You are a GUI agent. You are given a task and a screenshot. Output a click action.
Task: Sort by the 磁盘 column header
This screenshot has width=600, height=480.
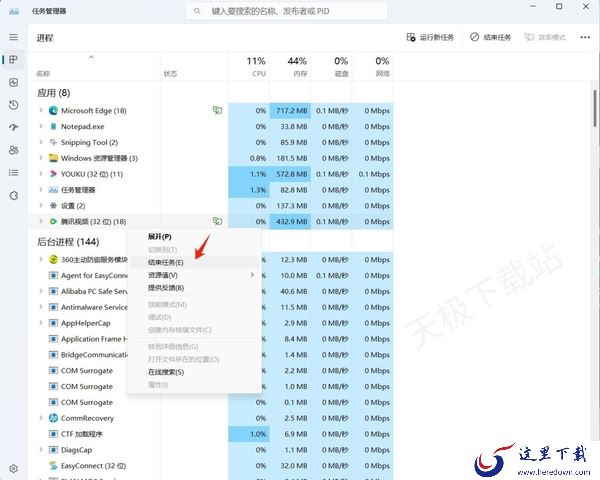point(331,66)
